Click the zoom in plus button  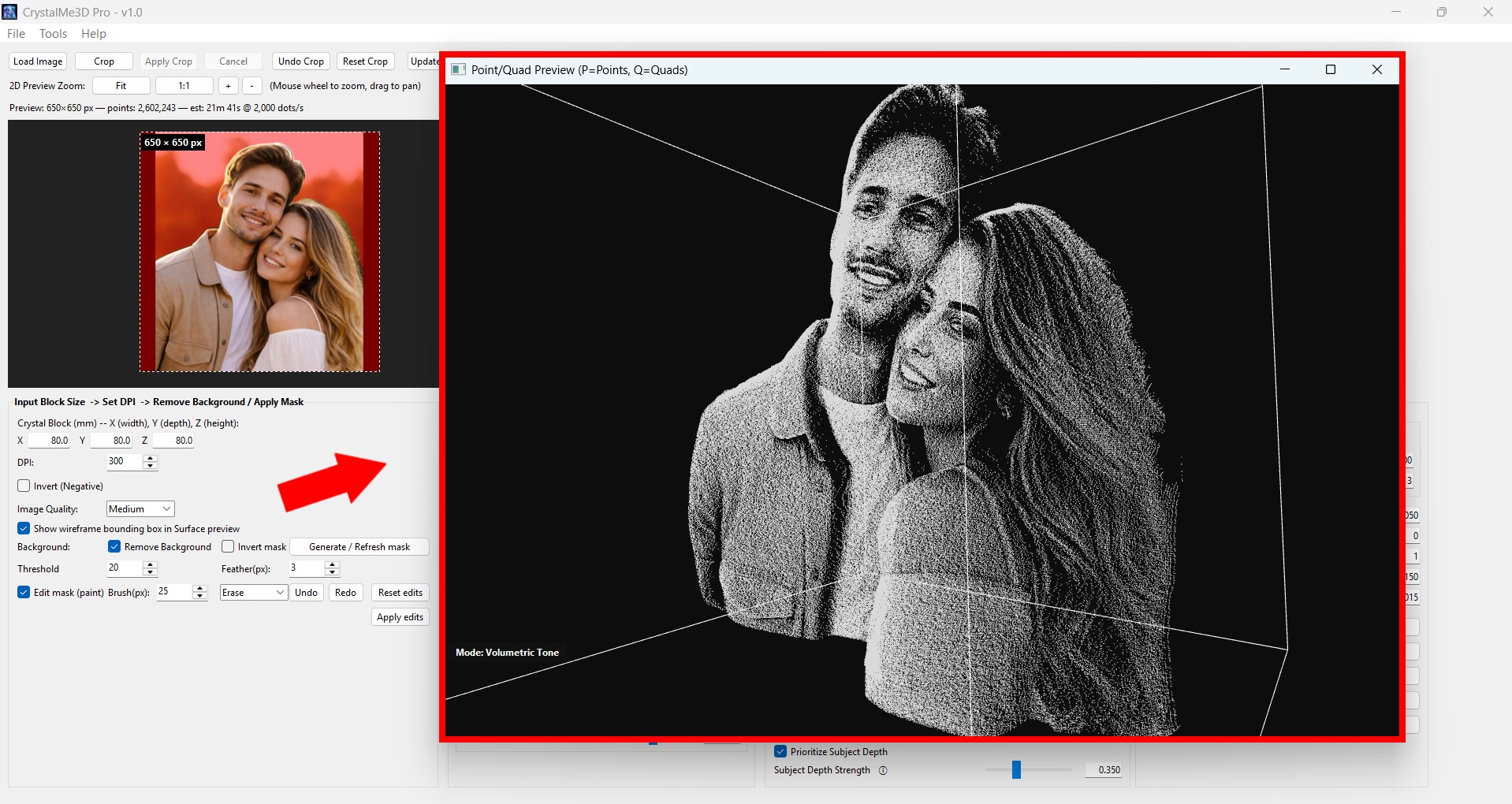[228, 86]
